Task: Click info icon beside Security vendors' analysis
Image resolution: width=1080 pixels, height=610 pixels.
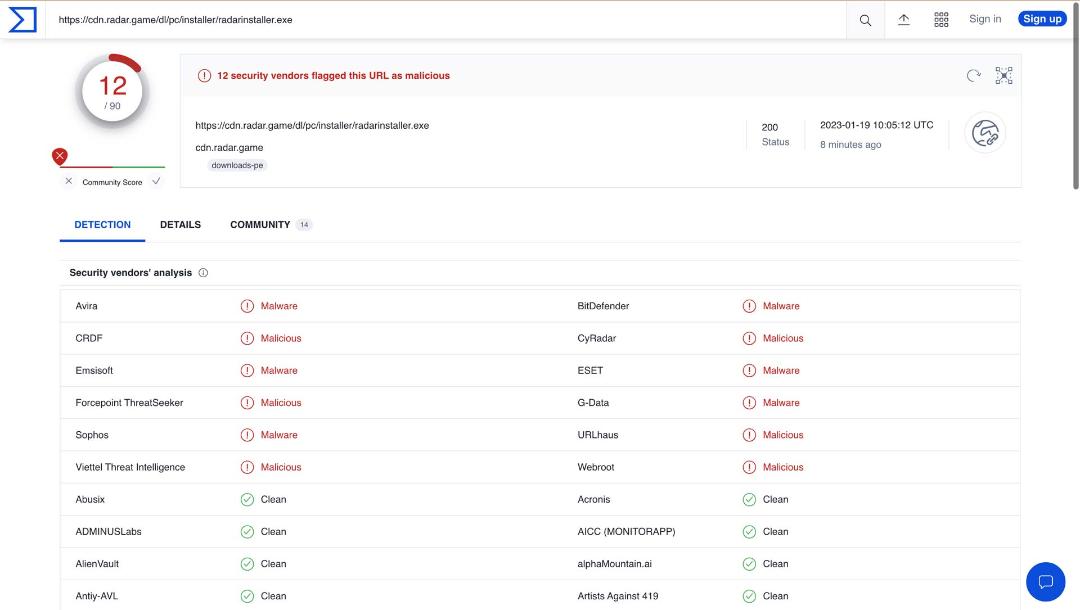Action: pos(203,273)
